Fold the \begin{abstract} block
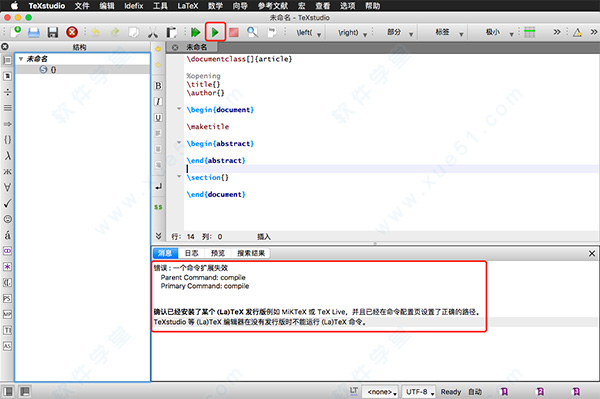Image resolution: width=600 pixels, height=399 pixels. (179, 142)
